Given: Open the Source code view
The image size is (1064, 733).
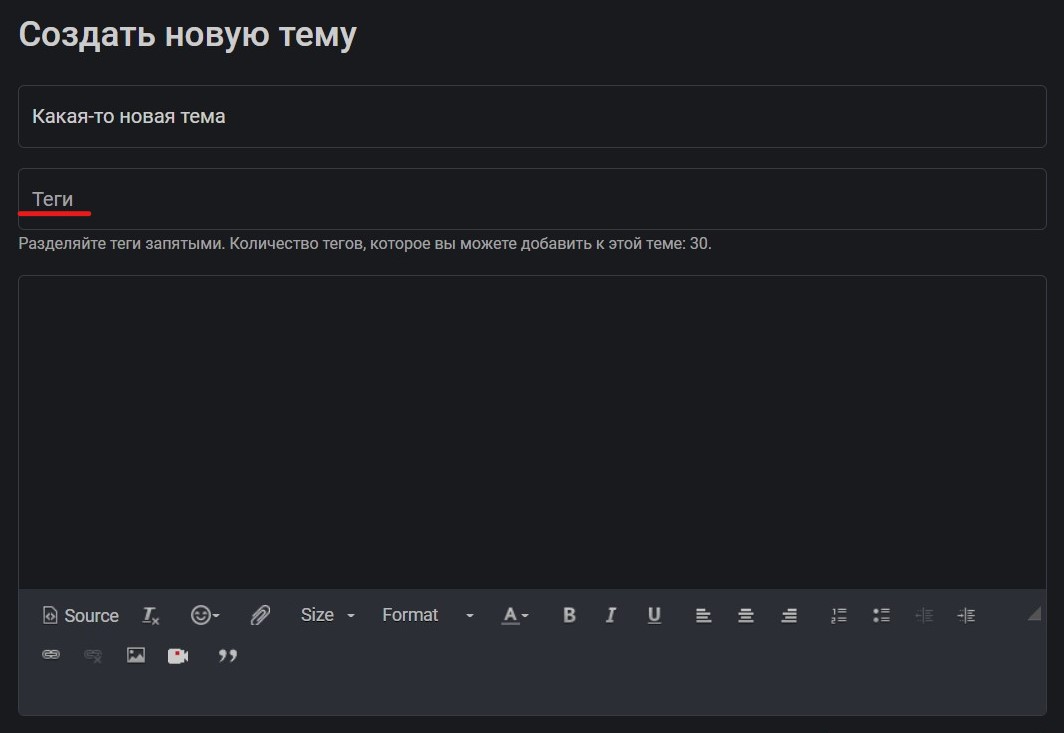Looking at the screenshot, I should [80, 615].
